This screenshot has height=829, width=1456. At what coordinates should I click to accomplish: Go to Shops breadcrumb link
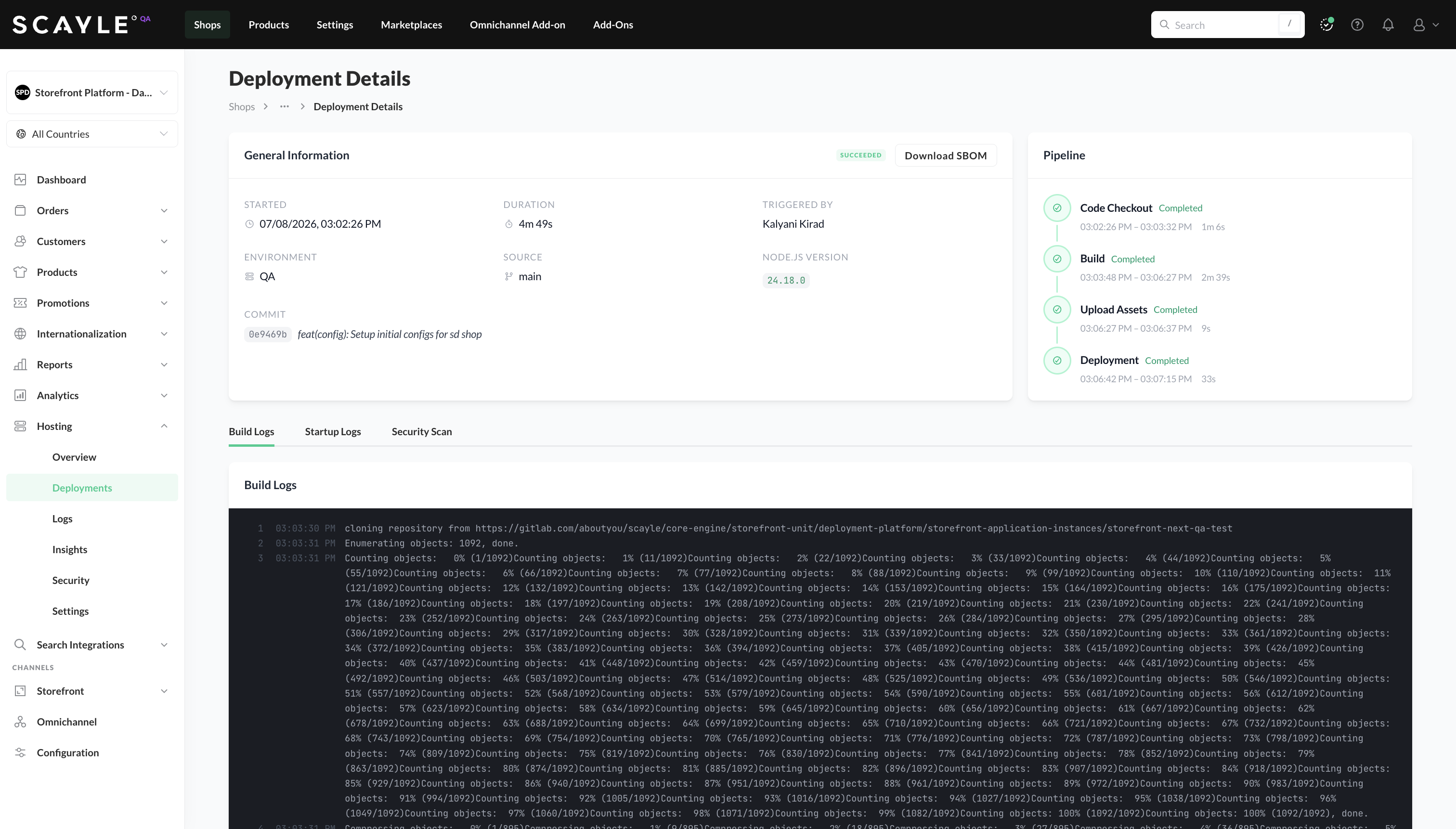[241, 106]
